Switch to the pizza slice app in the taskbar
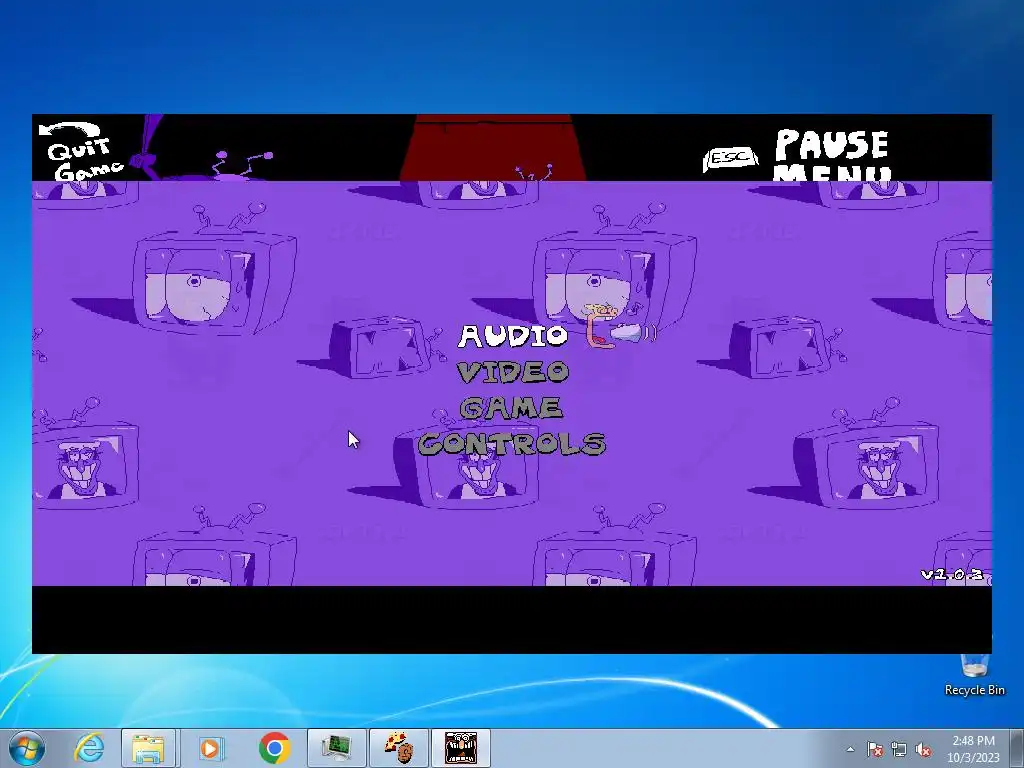The height and width of the screenshot is (768, 1024). point(399,748)
